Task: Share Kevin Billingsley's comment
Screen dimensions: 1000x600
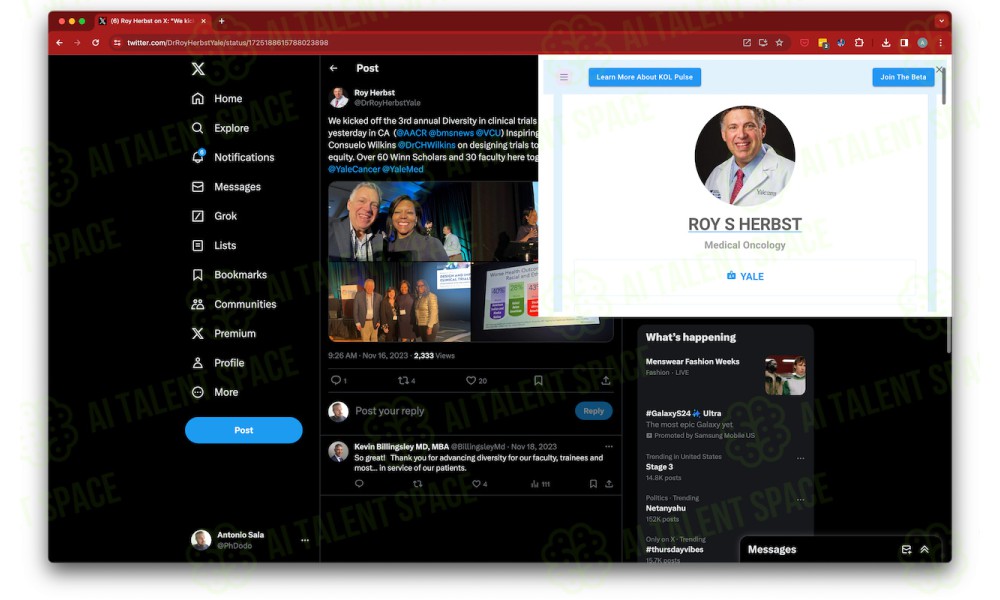Action: [609, 484]
